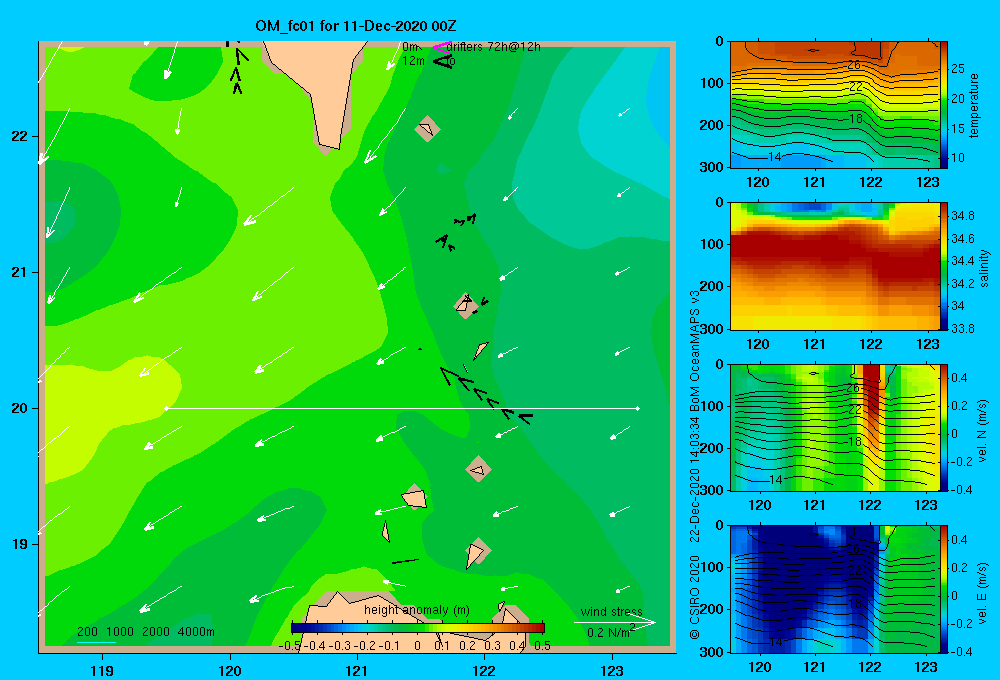Click latitude label 20 on main map

pyautogui.click(x=20, y=408)
